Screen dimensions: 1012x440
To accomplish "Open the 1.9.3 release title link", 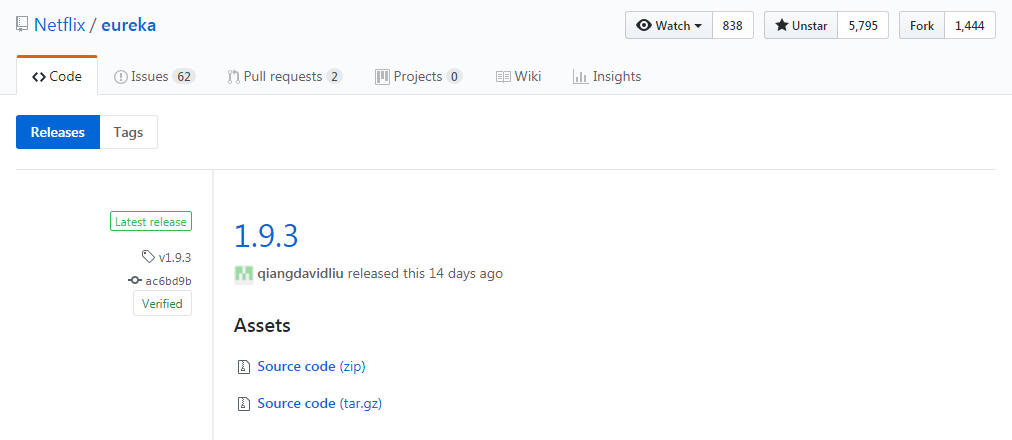I will pos(266,236).
